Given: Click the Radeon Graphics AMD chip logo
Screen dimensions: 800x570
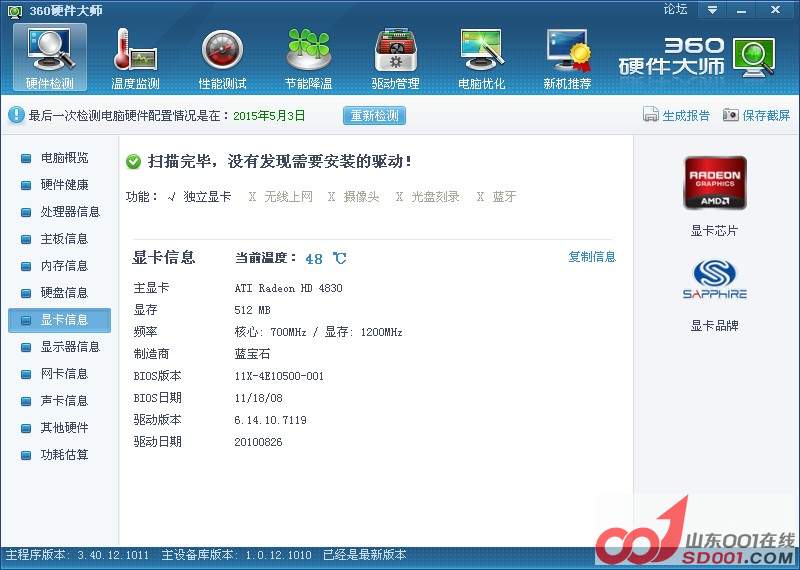Looking at the screenshot, I should point(715,183).
